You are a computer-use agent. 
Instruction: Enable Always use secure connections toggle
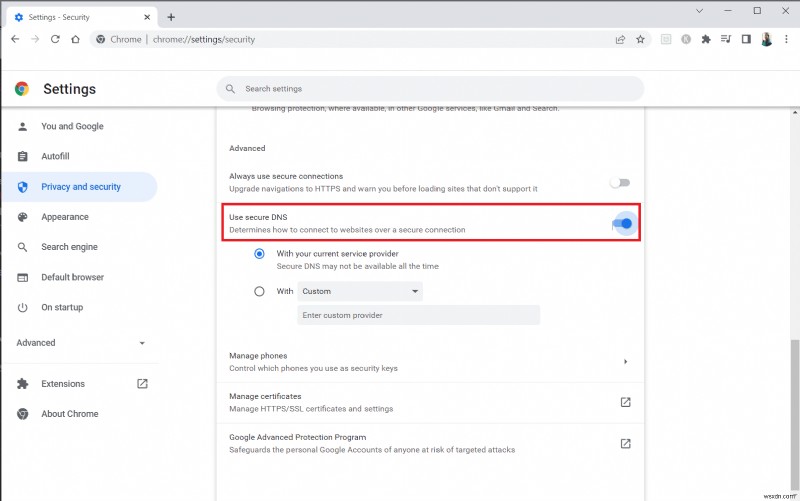[621, 182]
